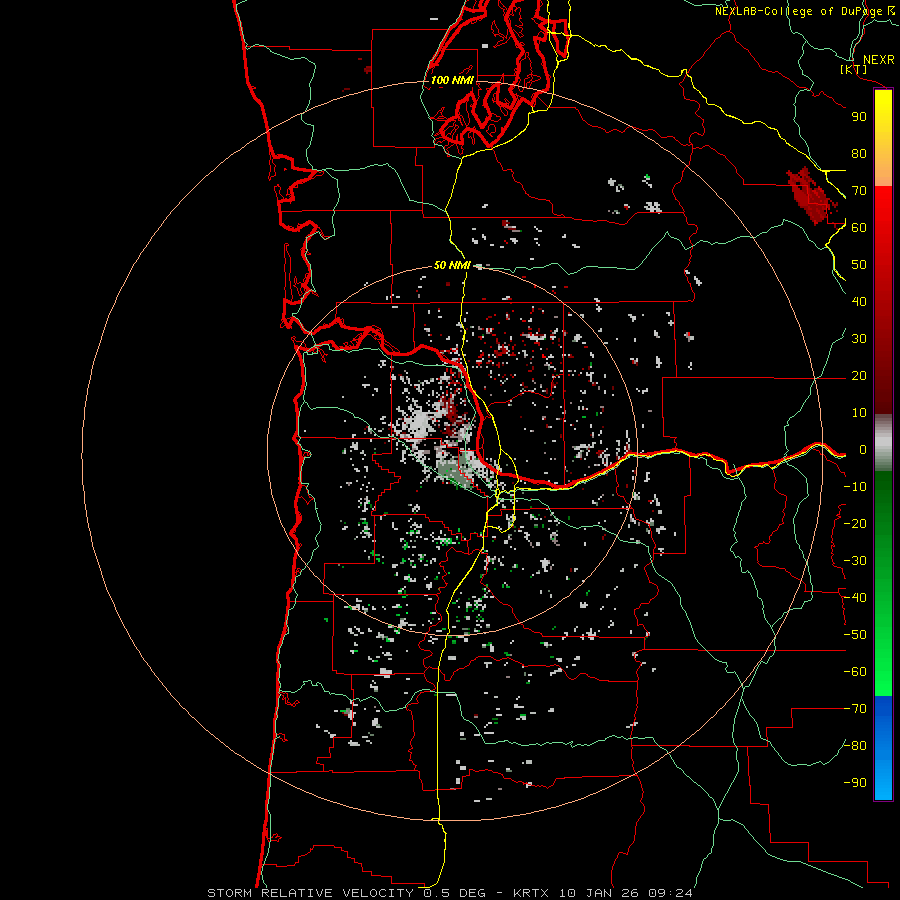Click the -40 scale label

coord(855,598)
